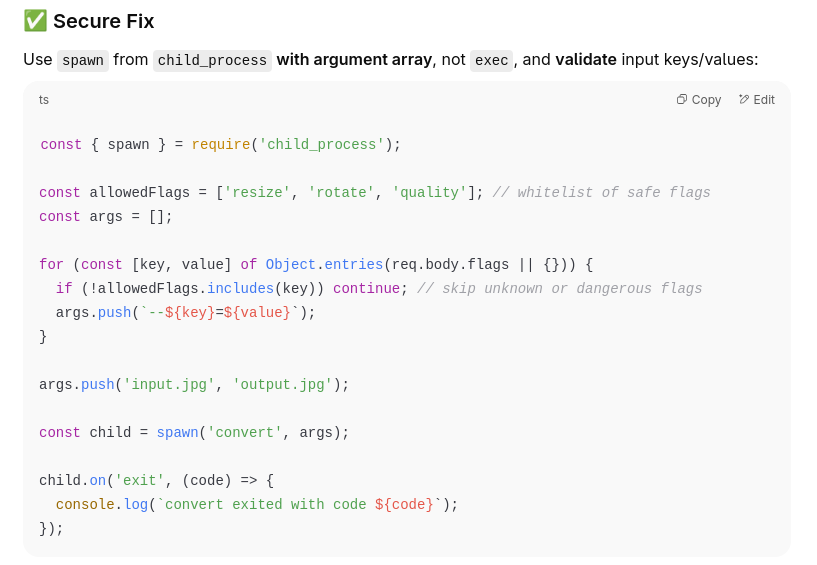Click the for loop Object.entries line
Viewport: 817px width, 565px height.
pos(316,264)
